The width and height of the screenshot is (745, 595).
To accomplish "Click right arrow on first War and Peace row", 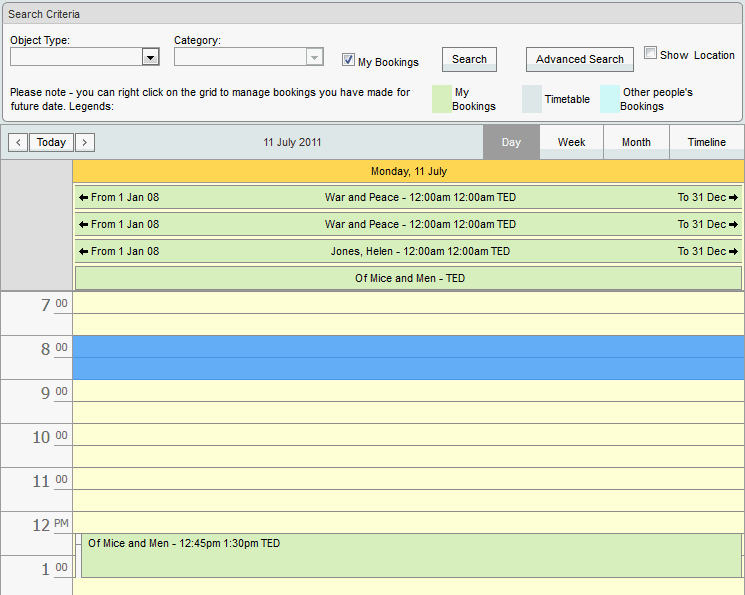I will 733,197.
